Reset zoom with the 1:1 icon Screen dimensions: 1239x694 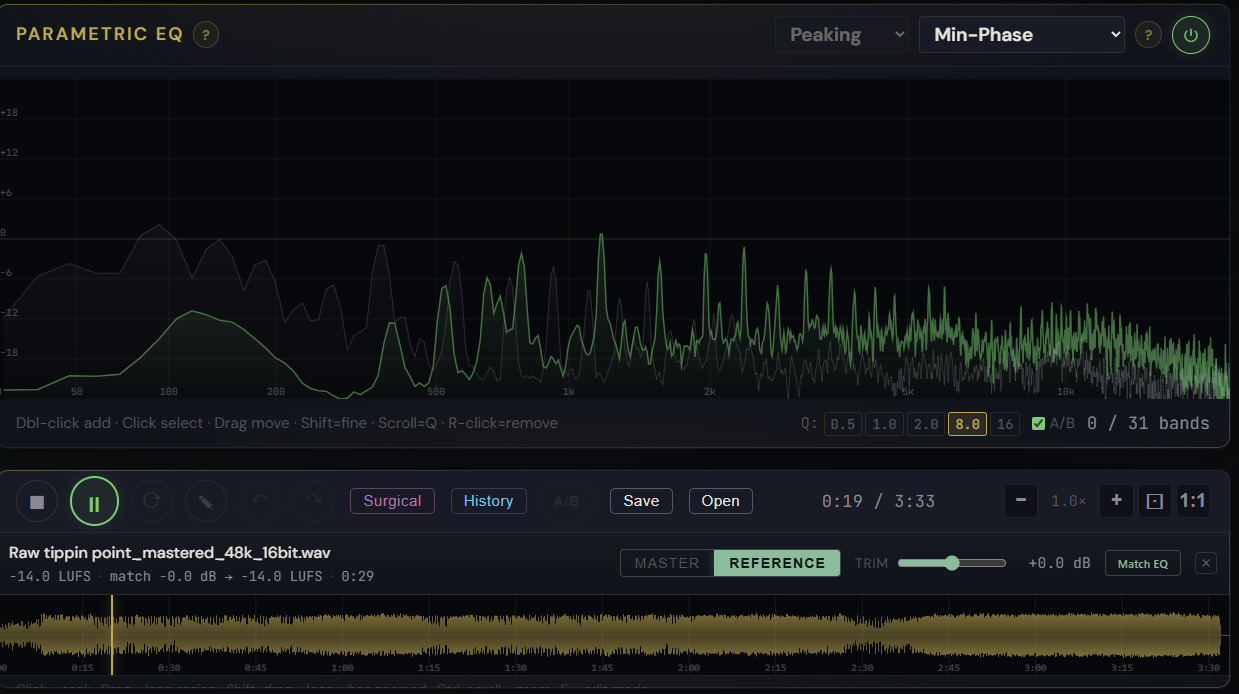click(x=1192, y=501)
